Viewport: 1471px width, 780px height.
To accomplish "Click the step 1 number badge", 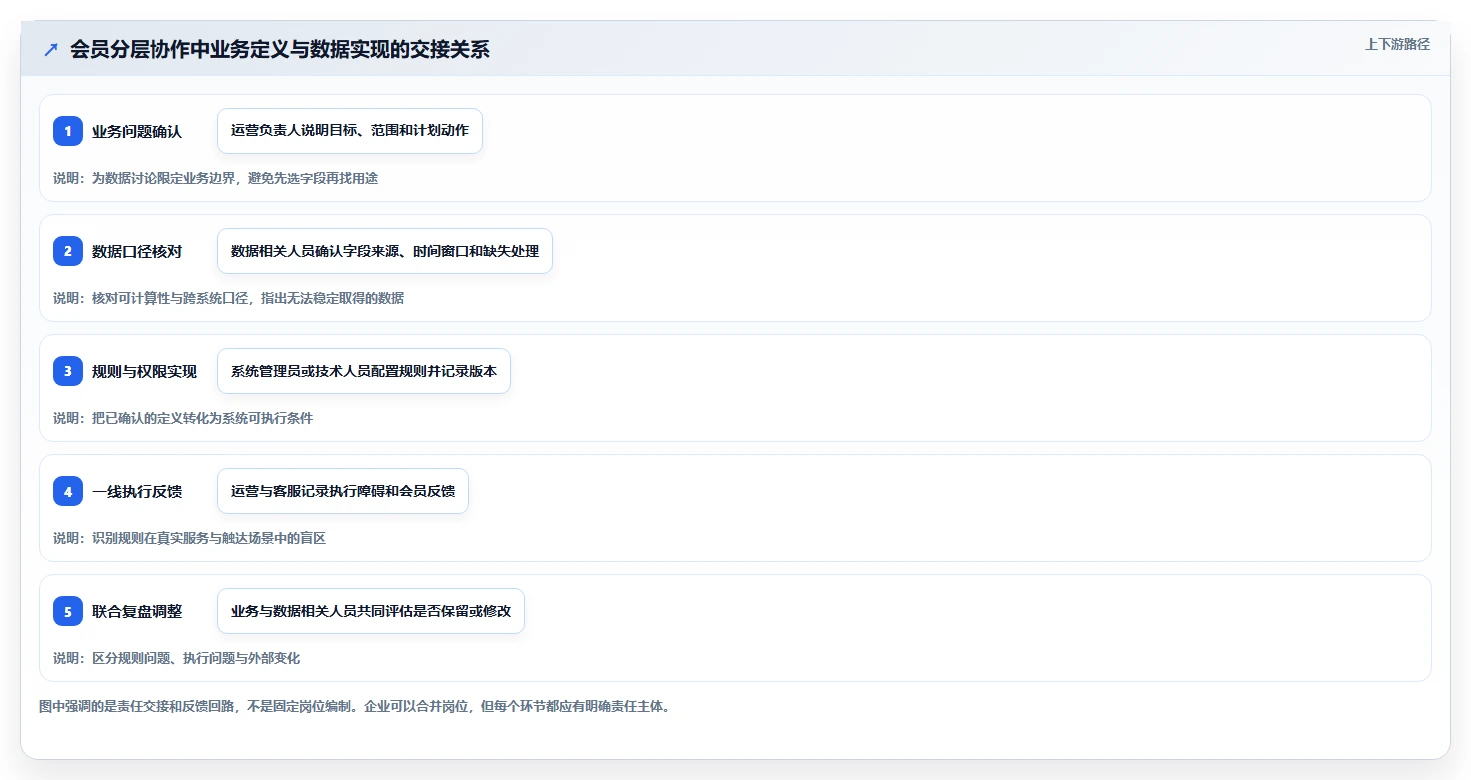I will click(x=68, y=131).
